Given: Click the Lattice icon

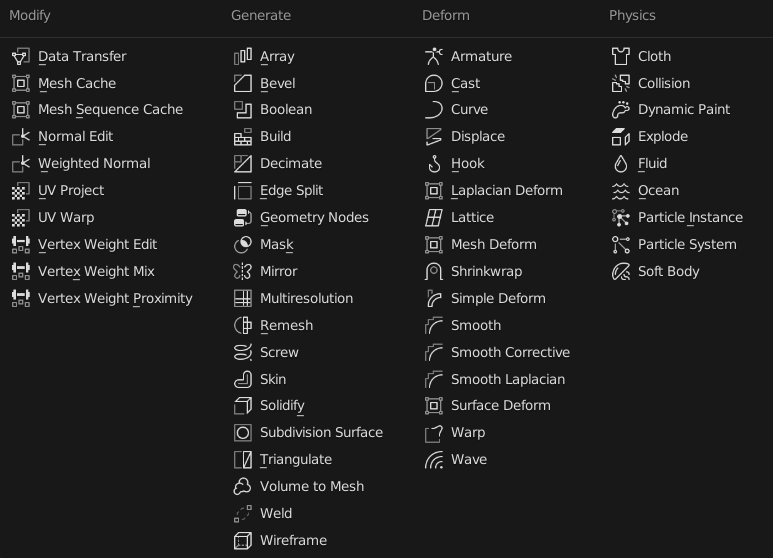Looking at the screenshot, I should (x=434, y=218).
